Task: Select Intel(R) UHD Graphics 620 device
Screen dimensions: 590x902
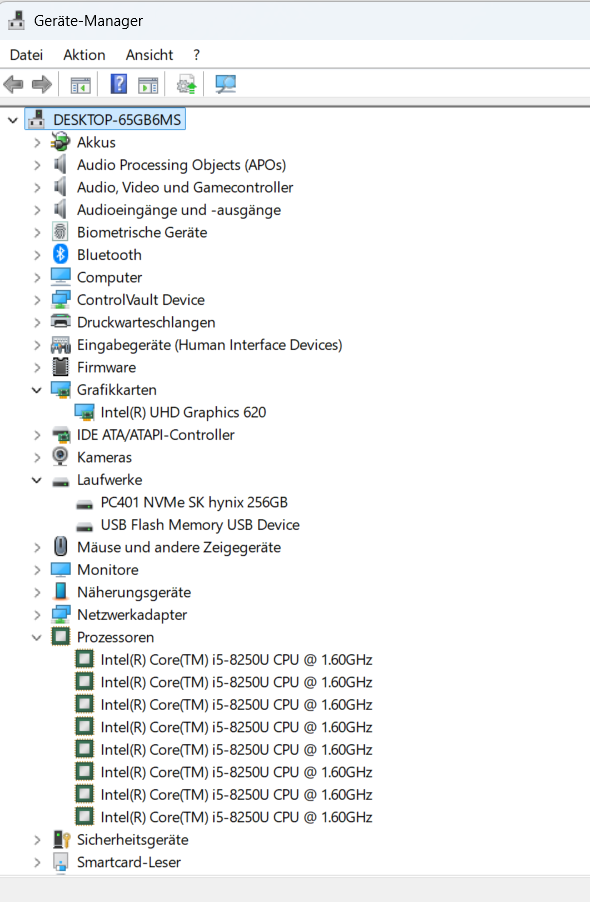Action: (183, 412)
